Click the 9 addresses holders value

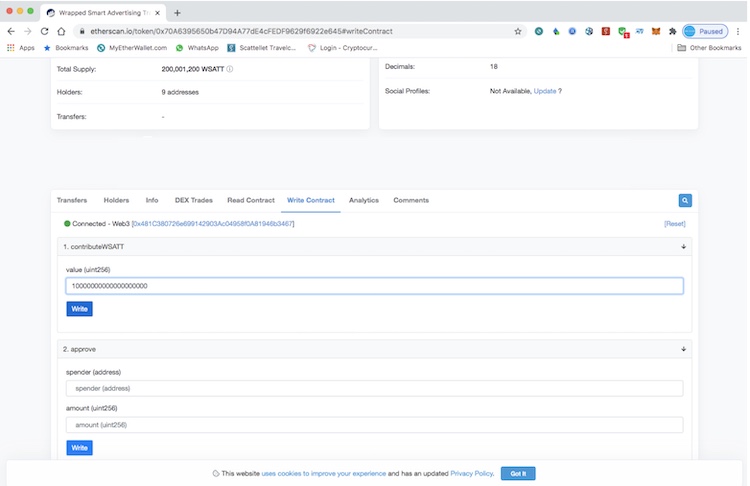tap(180, 92)
